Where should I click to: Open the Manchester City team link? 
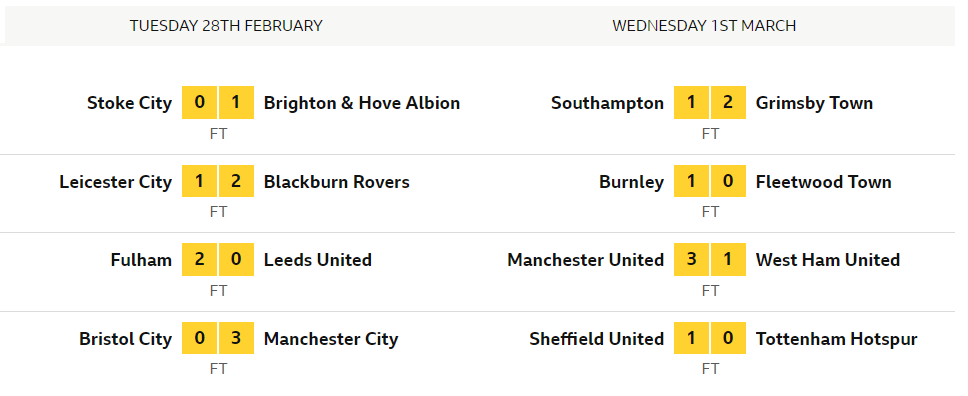331,339
